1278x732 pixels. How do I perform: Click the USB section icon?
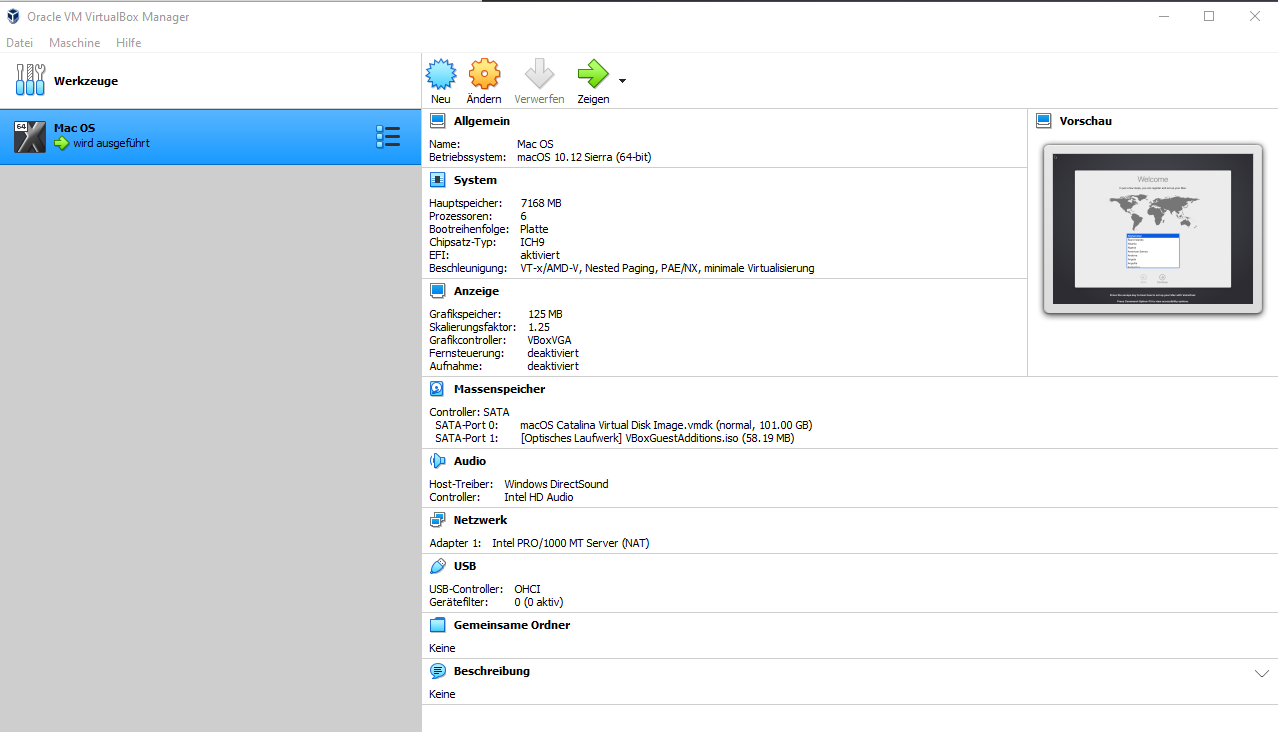(437, 566)
